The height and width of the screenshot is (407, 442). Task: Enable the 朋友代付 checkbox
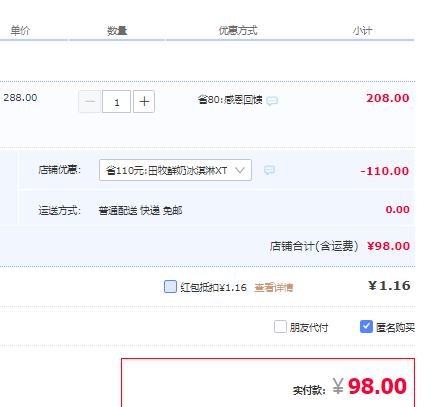(280, 327)
